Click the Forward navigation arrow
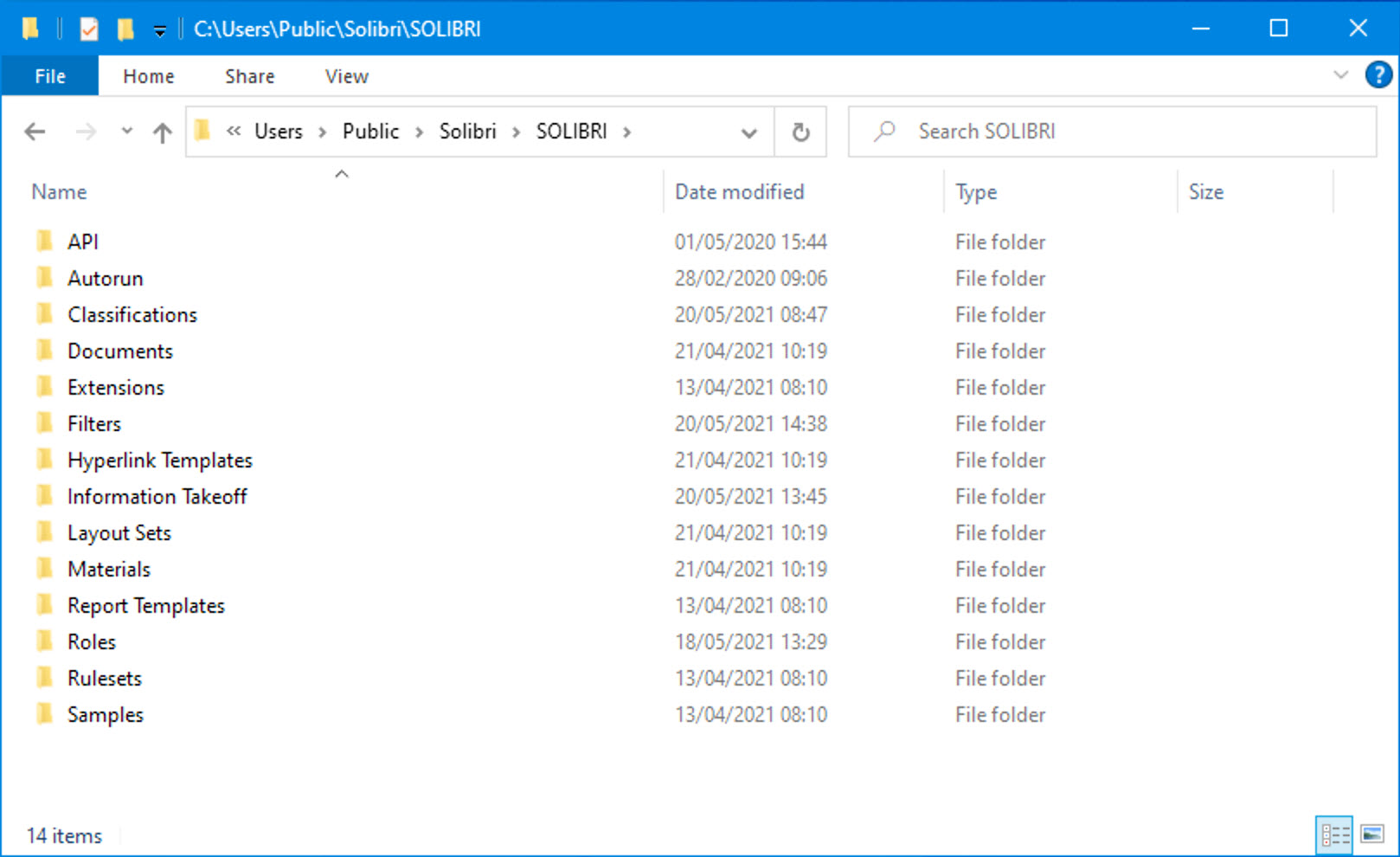 (x=86, y=132)
